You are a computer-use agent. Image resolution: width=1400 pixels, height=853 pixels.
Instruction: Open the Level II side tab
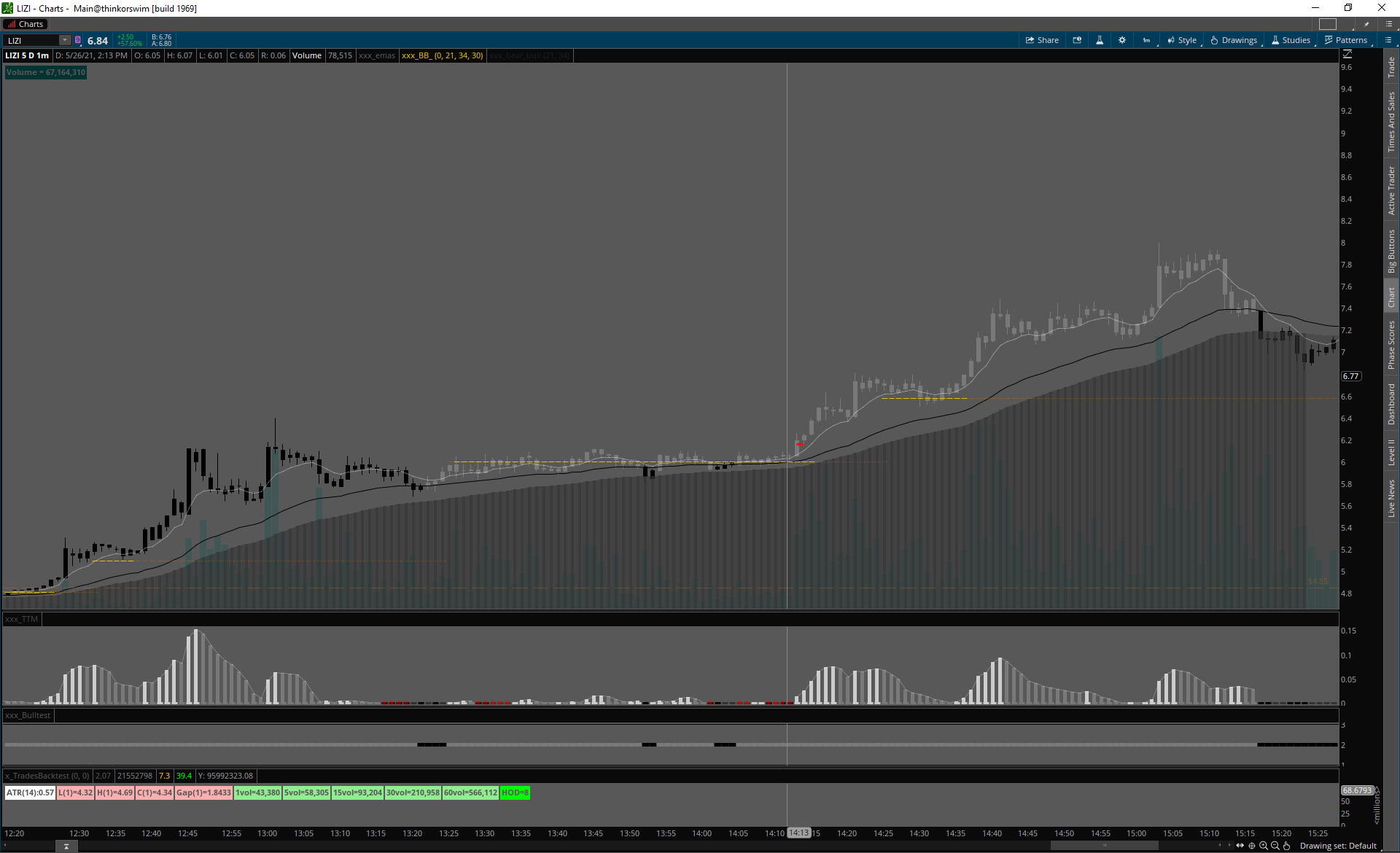(1391, 452)
